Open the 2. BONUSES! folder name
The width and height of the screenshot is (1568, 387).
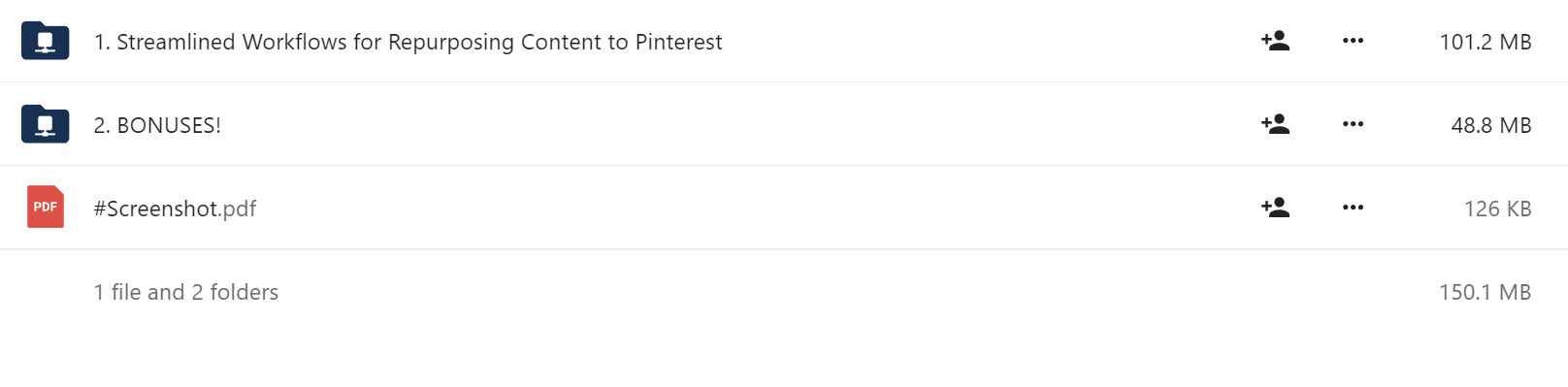(157, 125)
